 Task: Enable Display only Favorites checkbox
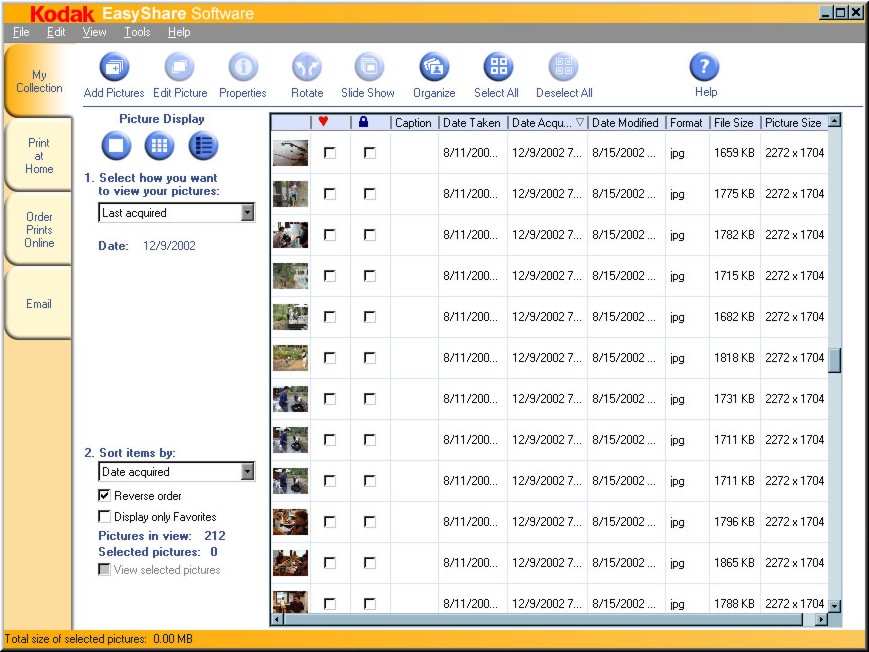click(104, 517)
